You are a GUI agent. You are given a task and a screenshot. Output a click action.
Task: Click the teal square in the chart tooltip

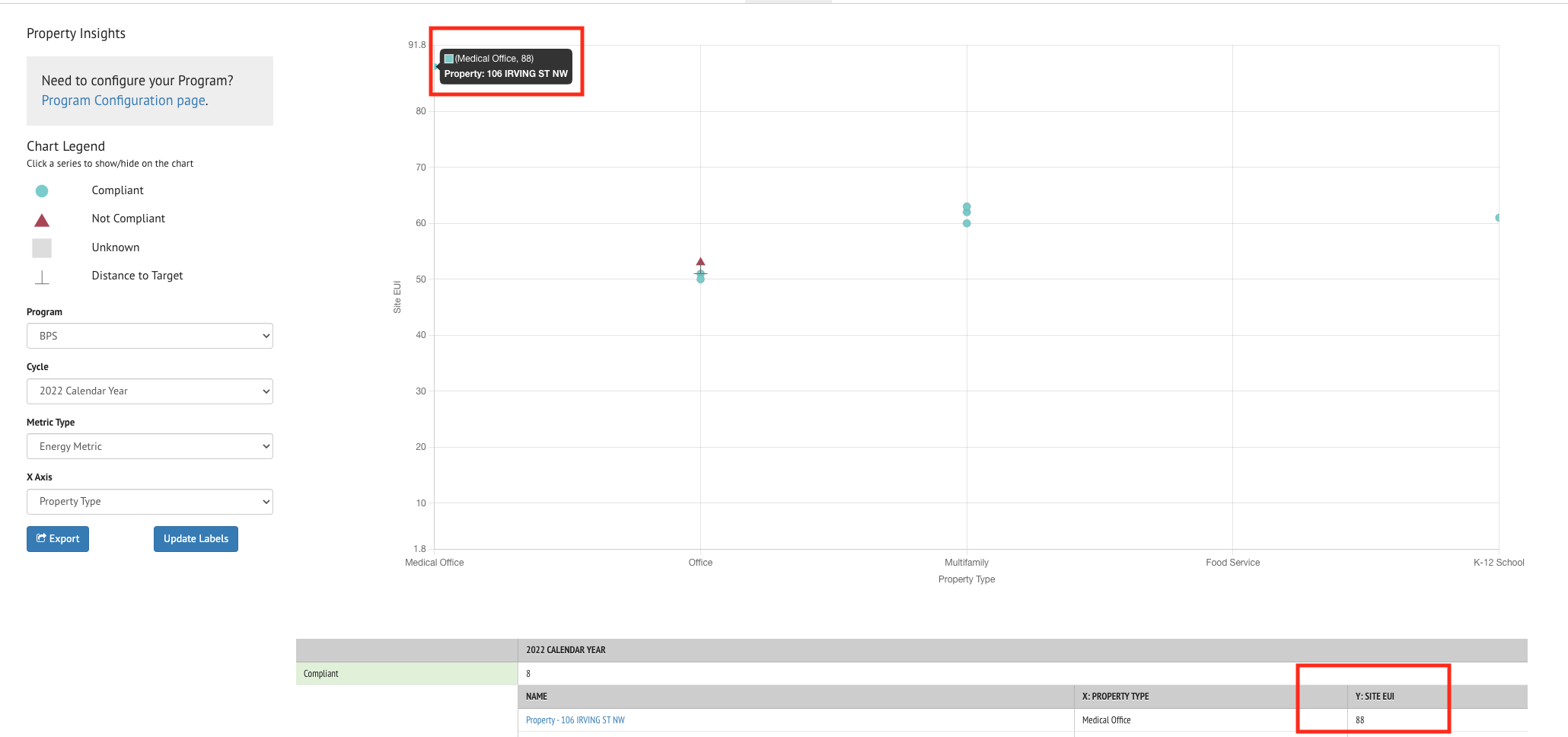click(449, 58)
